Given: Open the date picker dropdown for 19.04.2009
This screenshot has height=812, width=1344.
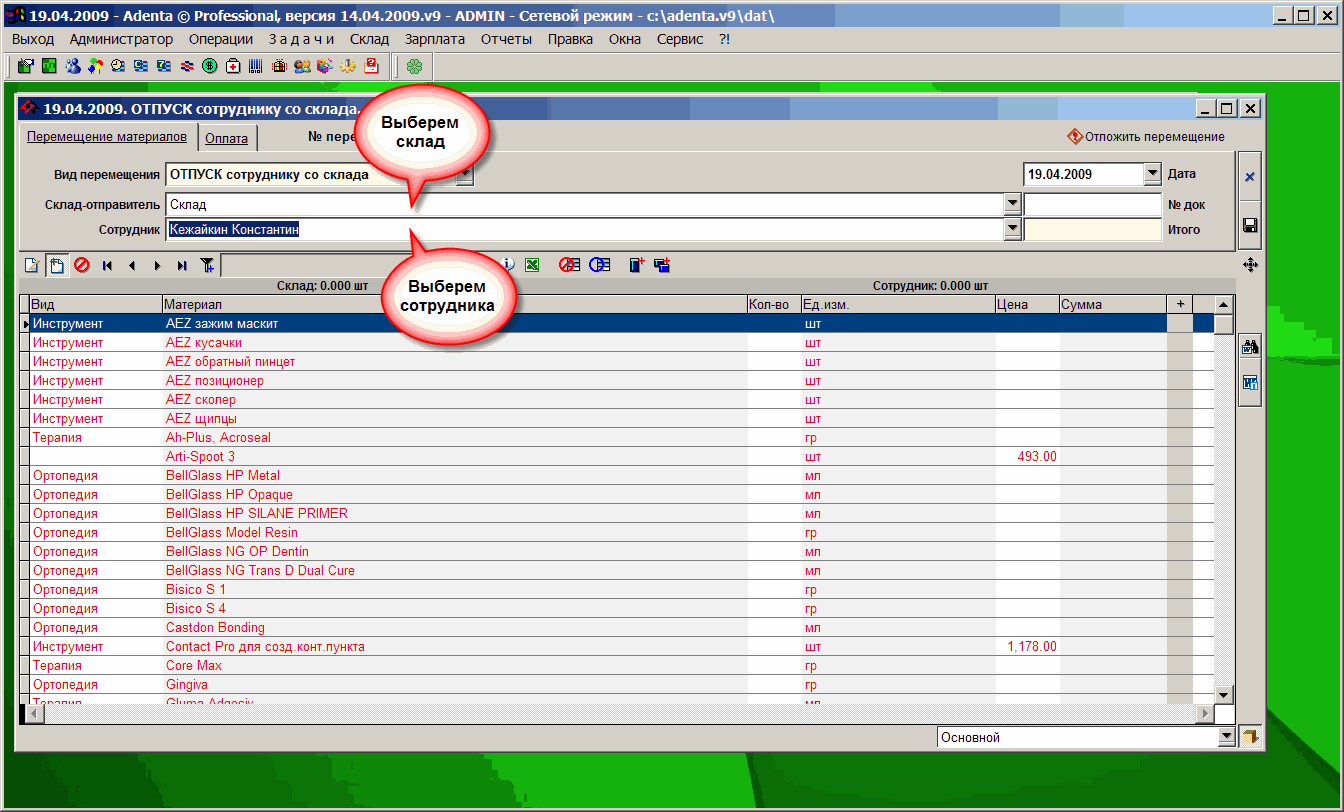Looking at the screenshot, I should [1151, 174].
